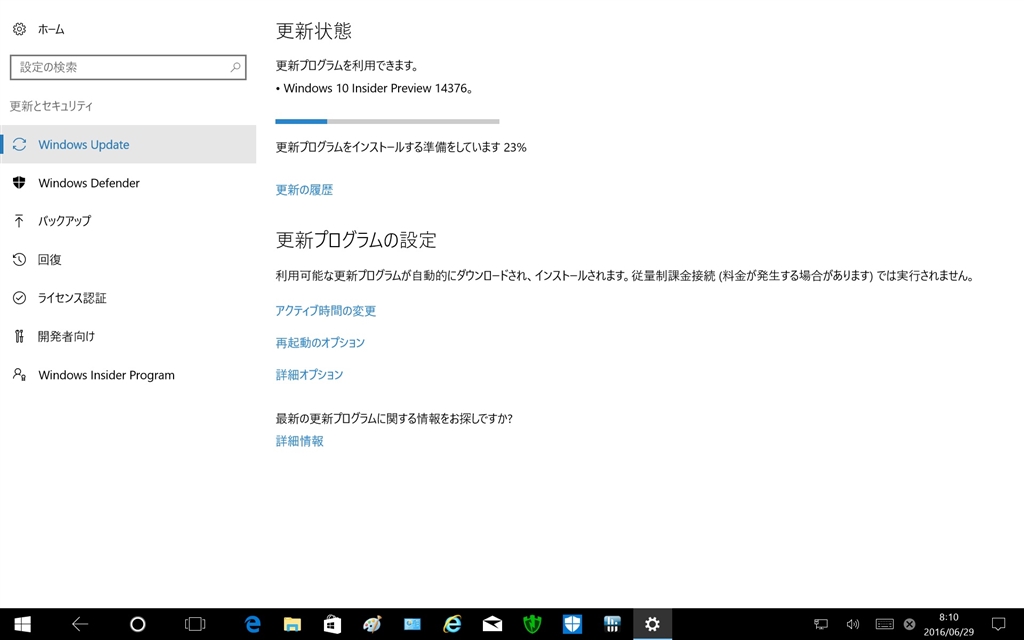Open Task View on taskbar
The height and width of the screenshot is (640, 1024).
(195, 624)
